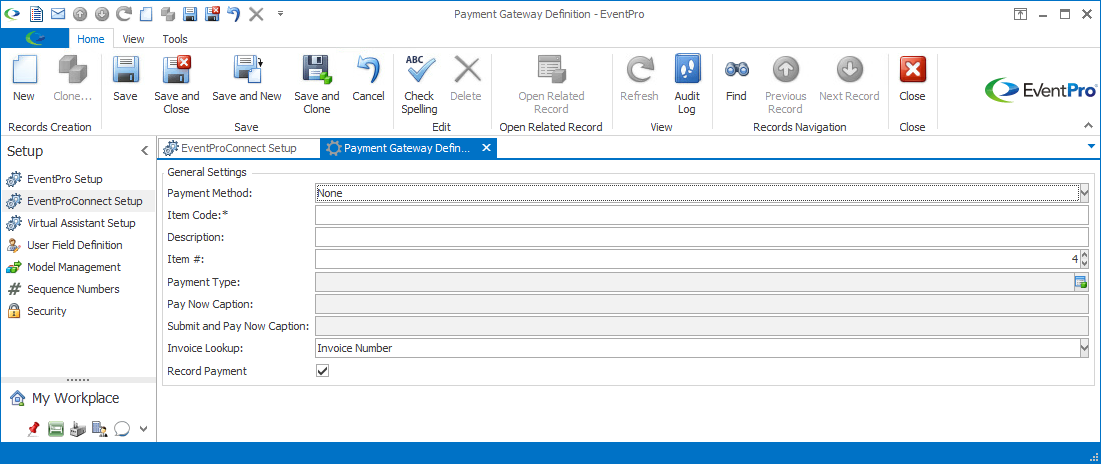
Task: Open the document tabs list dropdown arrow
Action: point(1091,146)
